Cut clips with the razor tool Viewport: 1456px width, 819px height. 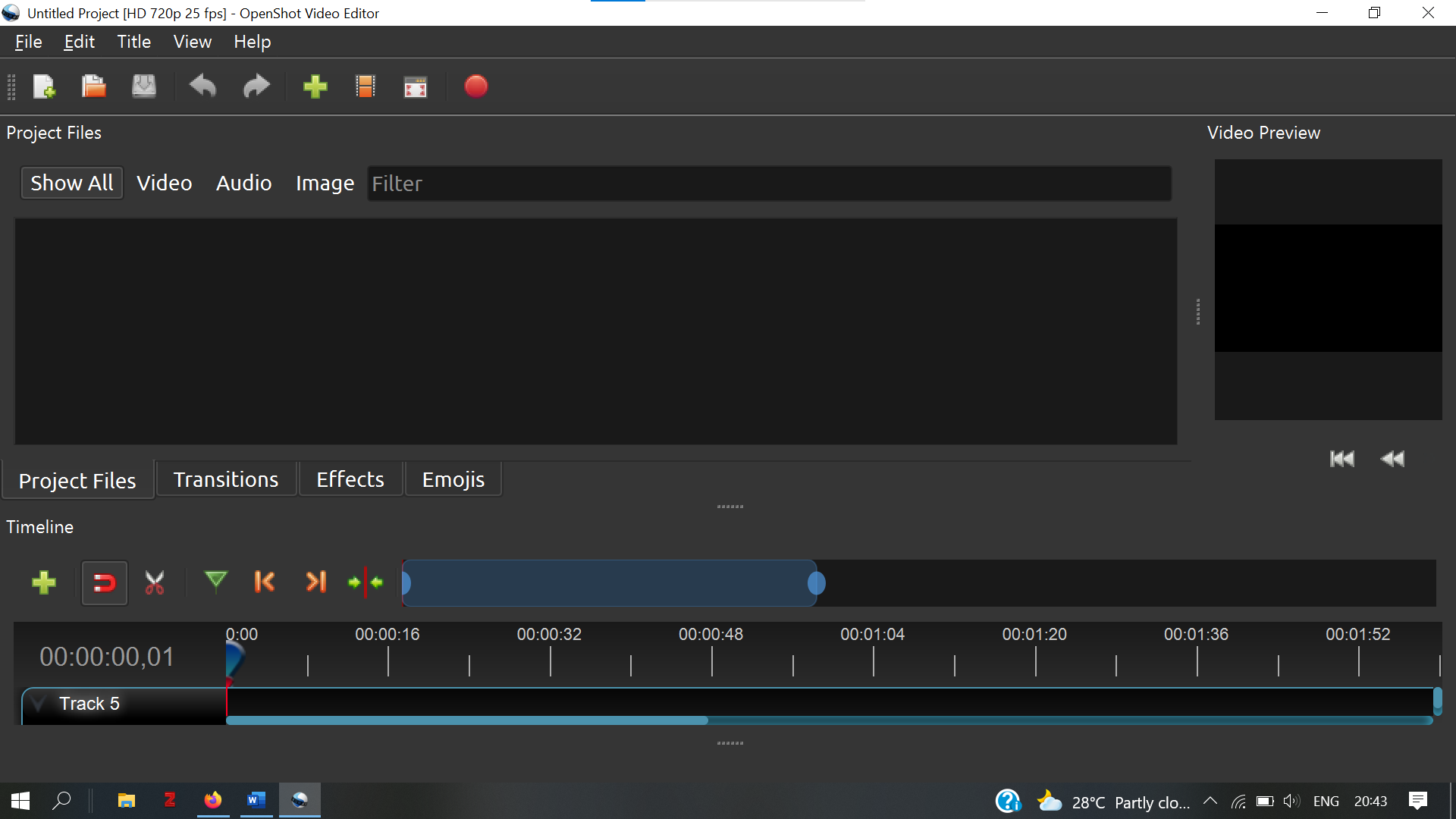click(155, 582)
